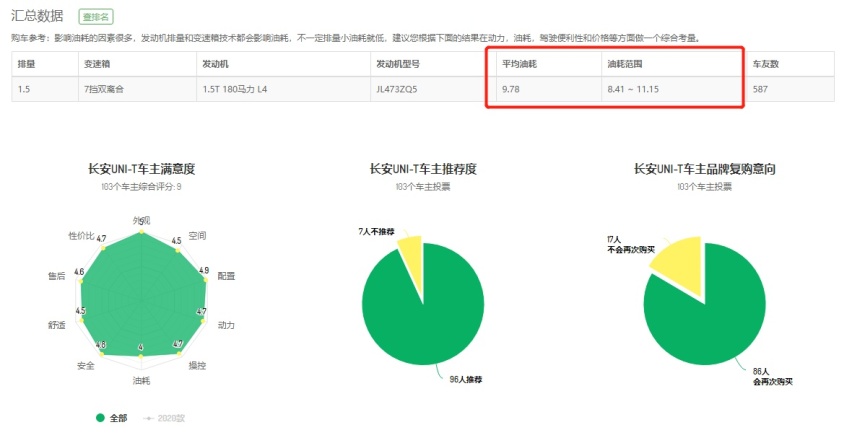Click the 7人不推荐 pie label
The width and height of the screenshot is (852, 443).
tap(376, 232)
